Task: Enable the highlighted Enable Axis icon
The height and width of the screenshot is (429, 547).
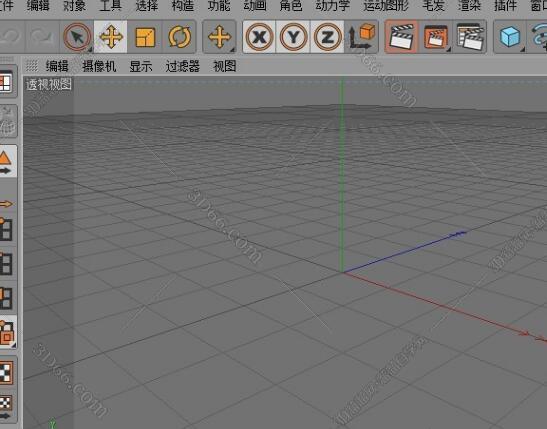Action: click(7, 332)
